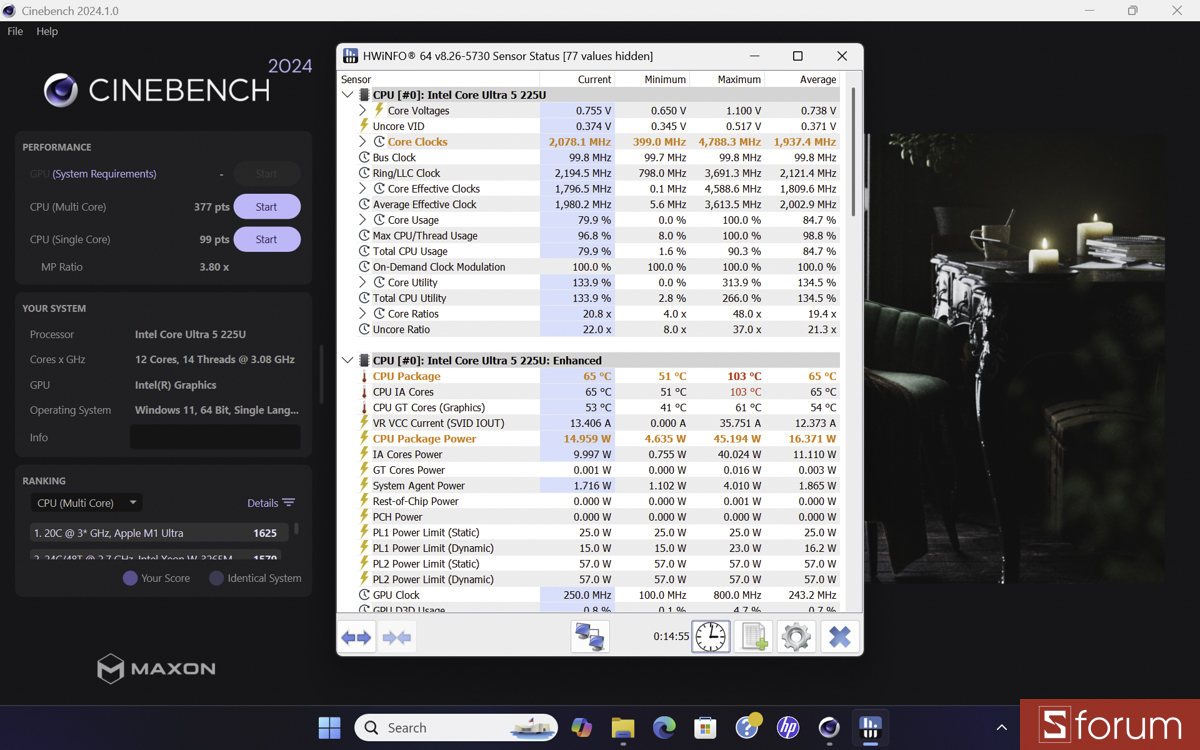
Task: Click the blue X close sensors icon
Action: tap(839, 636)
